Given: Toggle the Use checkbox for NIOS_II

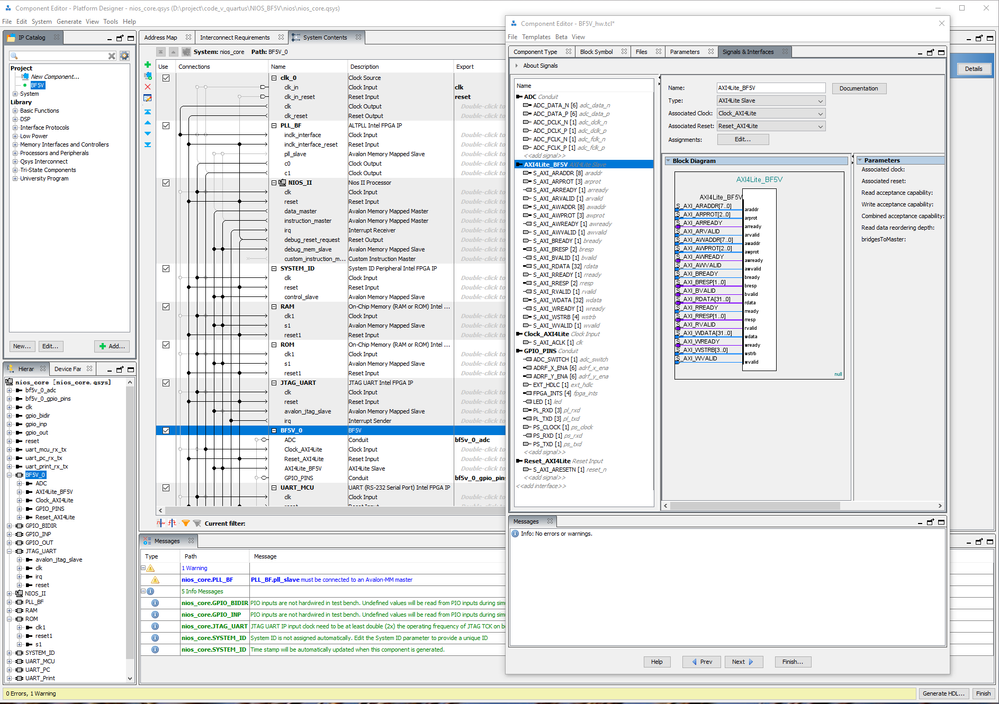Looking at the screenshot, I should coord(165,183).
